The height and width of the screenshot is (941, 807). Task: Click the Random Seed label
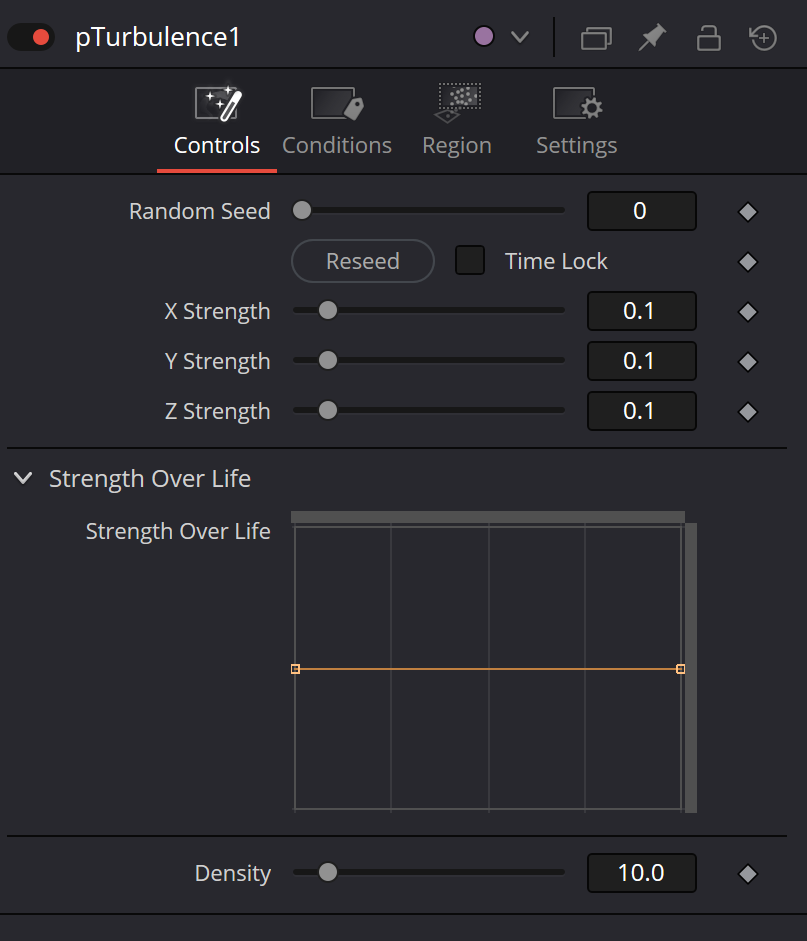(200, 211)
